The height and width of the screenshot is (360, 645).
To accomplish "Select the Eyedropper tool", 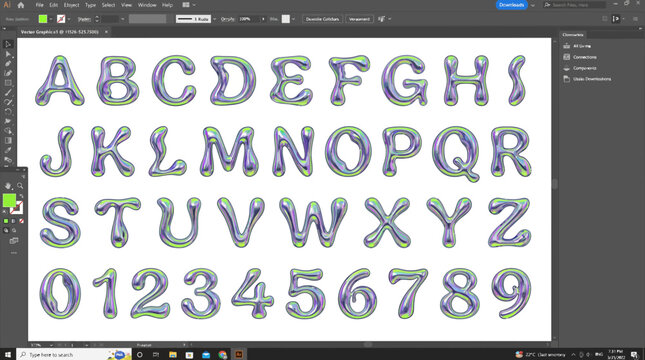I will 8,150.
